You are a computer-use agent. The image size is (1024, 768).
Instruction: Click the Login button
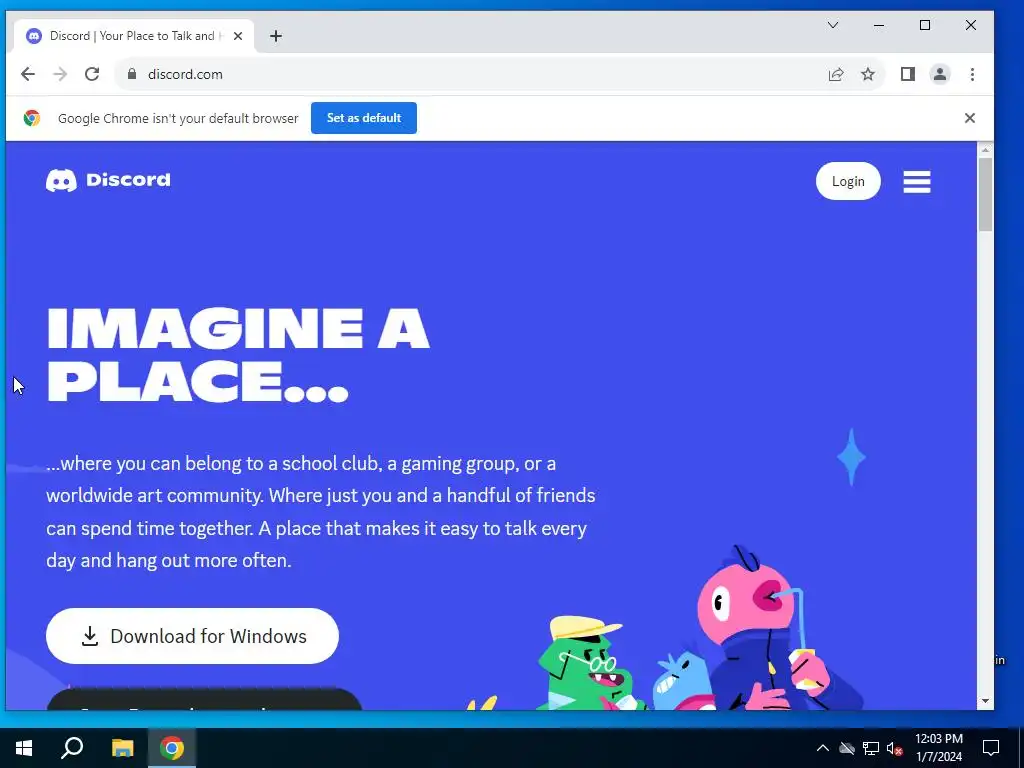(x=848, y=181)
